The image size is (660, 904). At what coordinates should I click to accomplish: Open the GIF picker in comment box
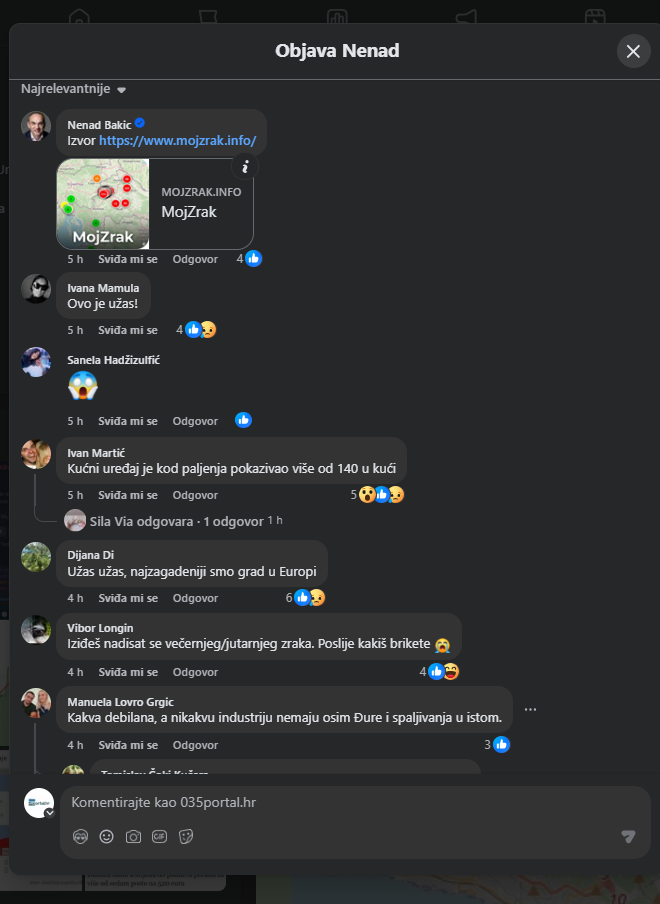[x=160, y=837]
